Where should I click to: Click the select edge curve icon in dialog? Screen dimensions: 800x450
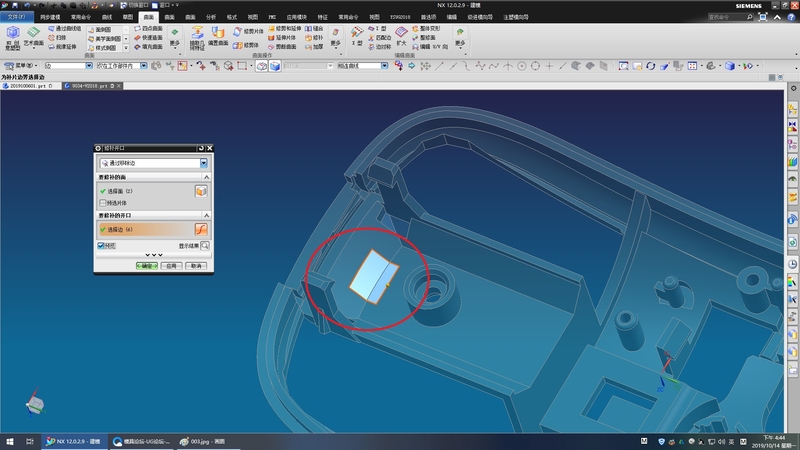[x=201, y=230]
